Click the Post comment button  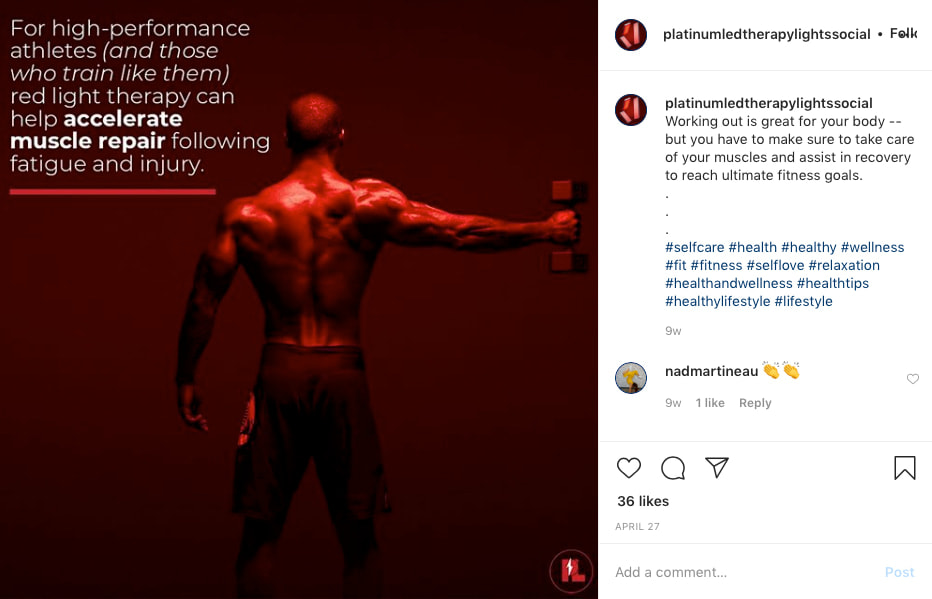pos(899,572)
